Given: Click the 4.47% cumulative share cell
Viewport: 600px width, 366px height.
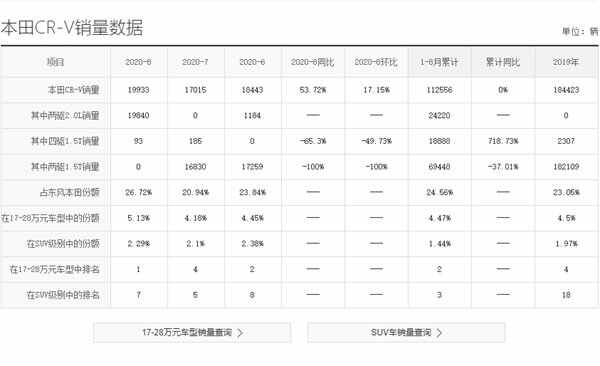Looking at the screenshot, I should pos(439,218).
